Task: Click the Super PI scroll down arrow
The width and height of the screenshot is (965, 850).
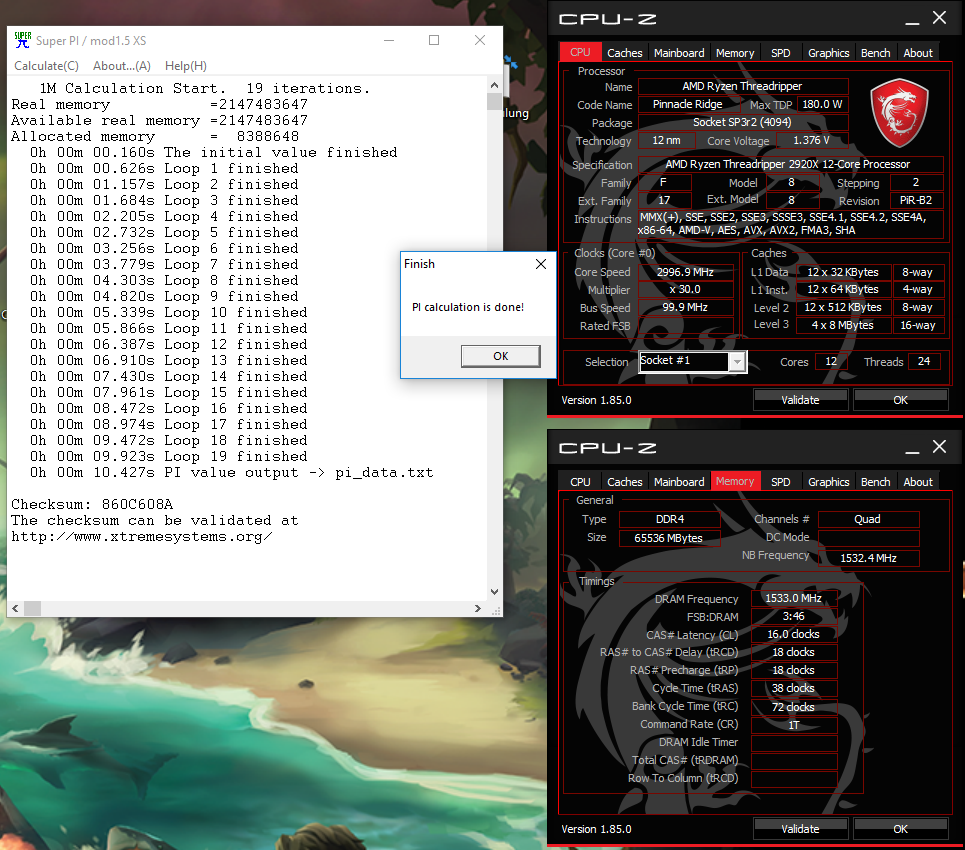Action: click(494, 591)
